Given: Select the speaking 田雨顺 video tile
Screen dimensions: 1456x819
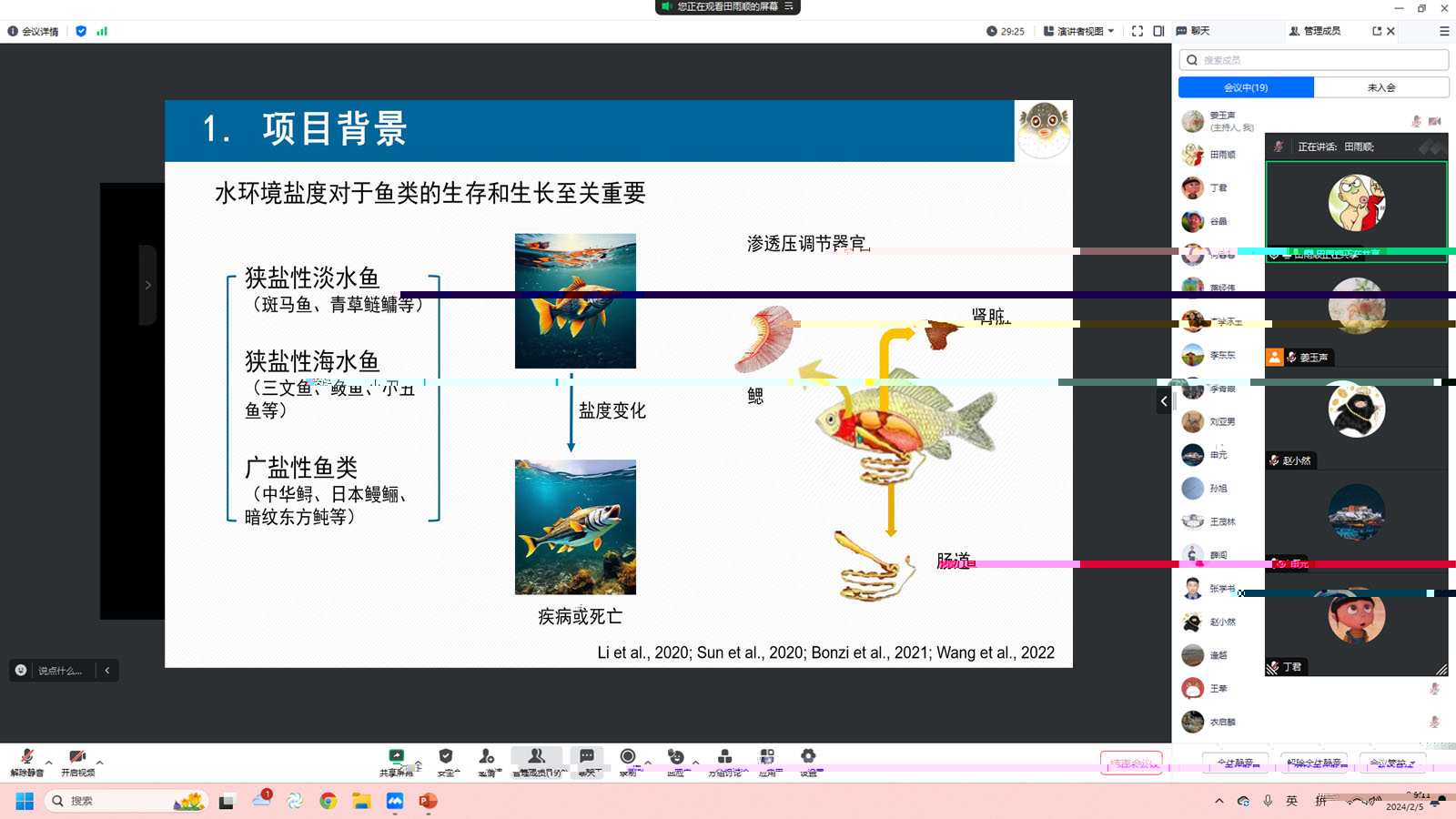Looking at the screenshot, I should pos(1357,211).
